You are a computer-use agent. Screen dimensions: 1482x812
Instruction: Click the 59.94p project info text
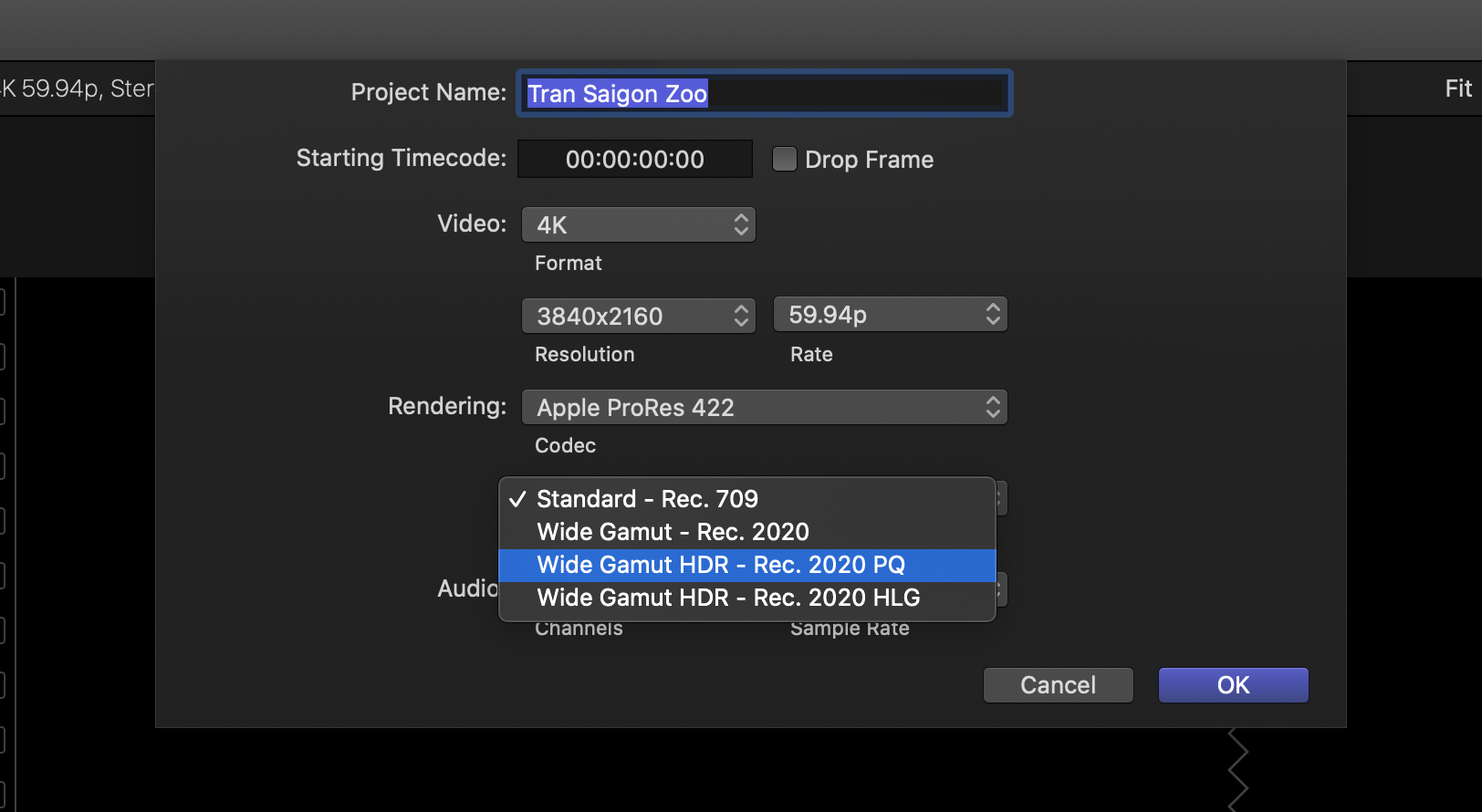(60, 88)
